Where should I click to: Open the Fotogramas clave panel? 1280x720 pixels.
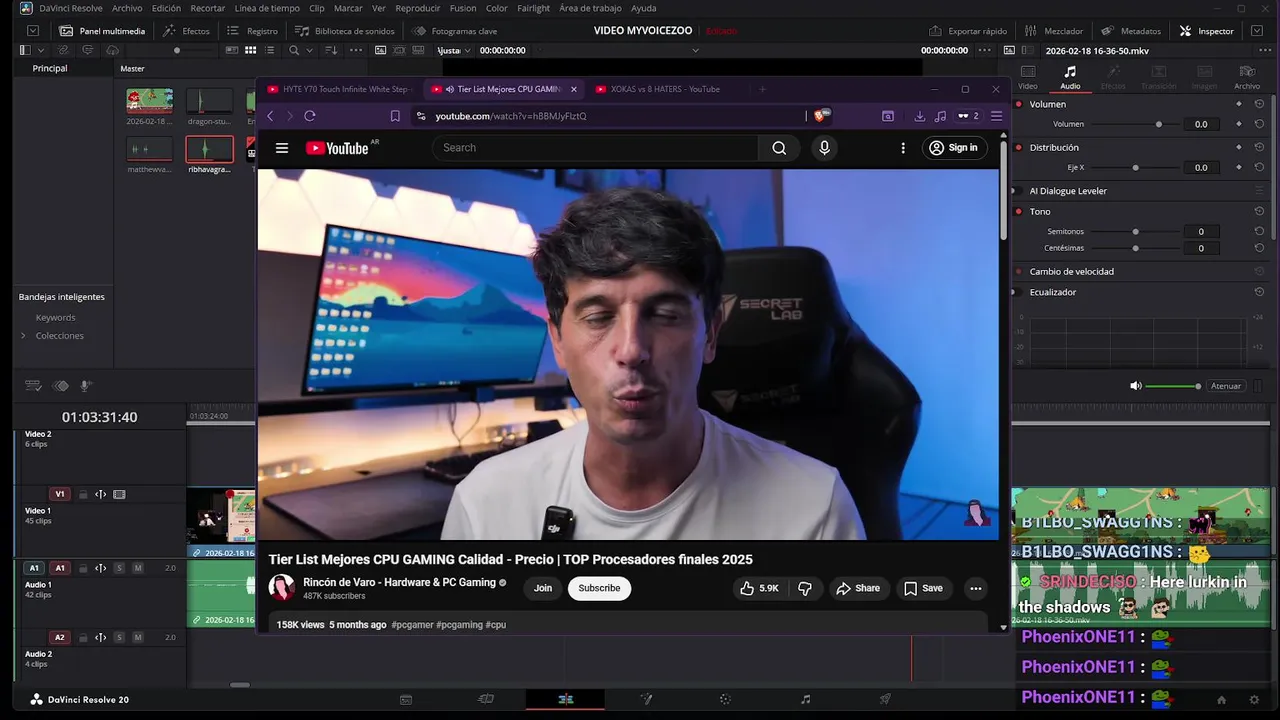tap(454, 31)
